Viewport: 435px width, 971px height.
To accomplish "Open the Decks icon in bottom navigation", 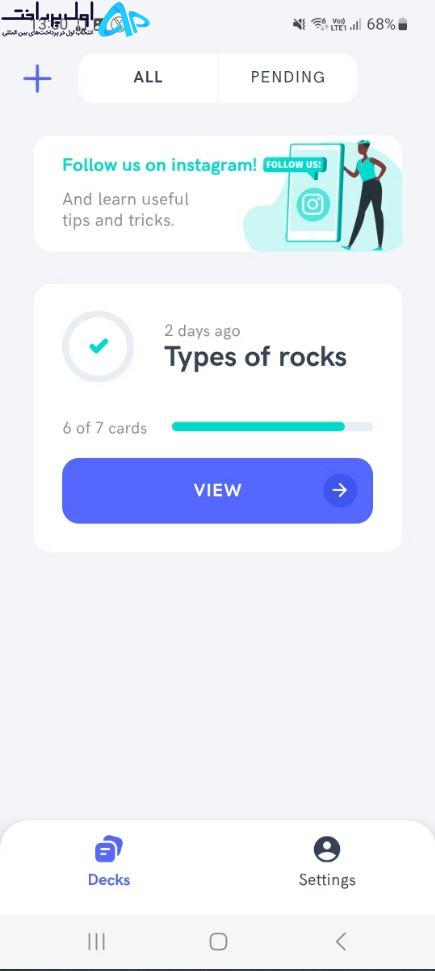I will [x=109, y=848].
